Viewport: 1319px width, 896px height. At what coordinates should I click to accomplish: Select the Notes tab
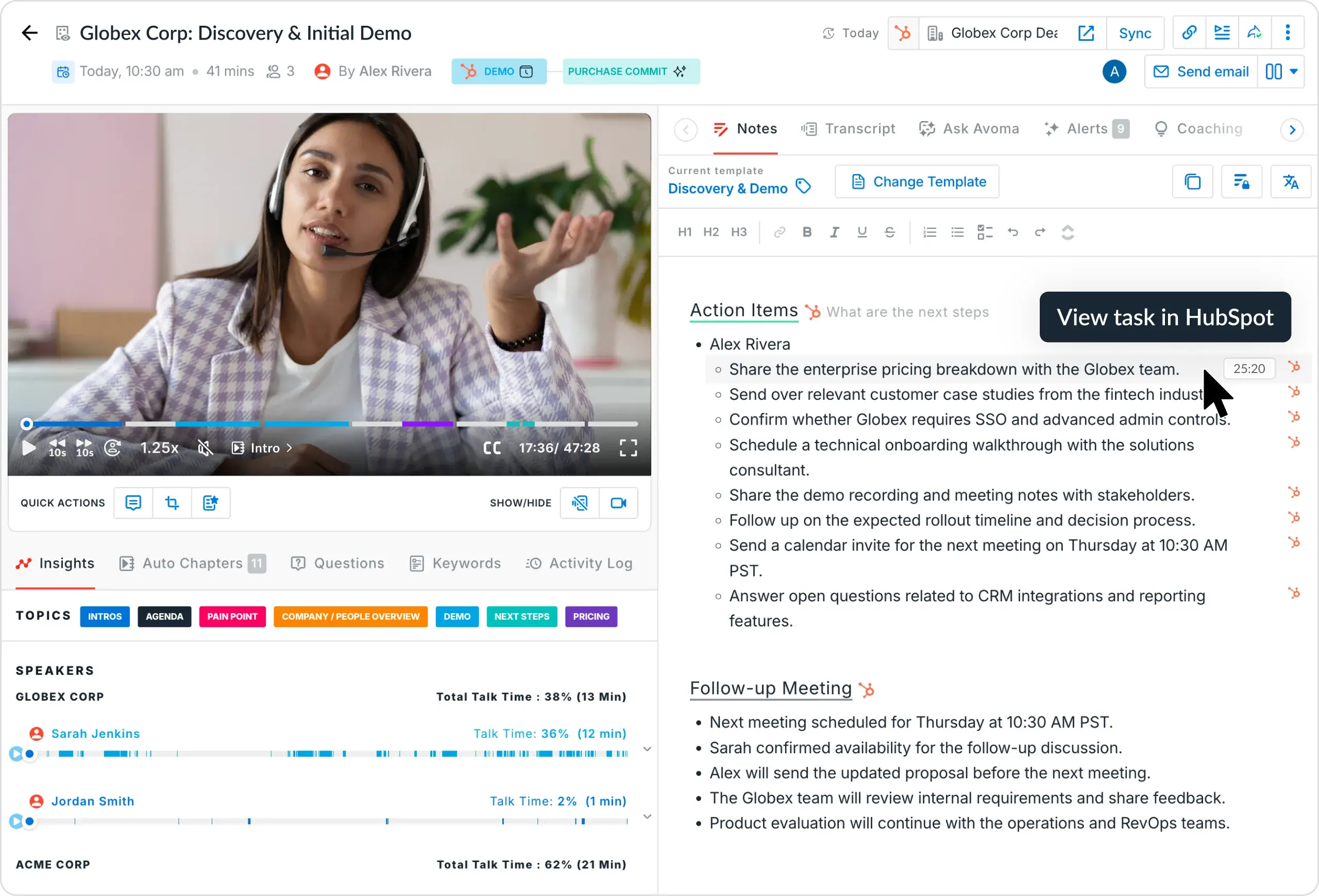click(745, 129)
